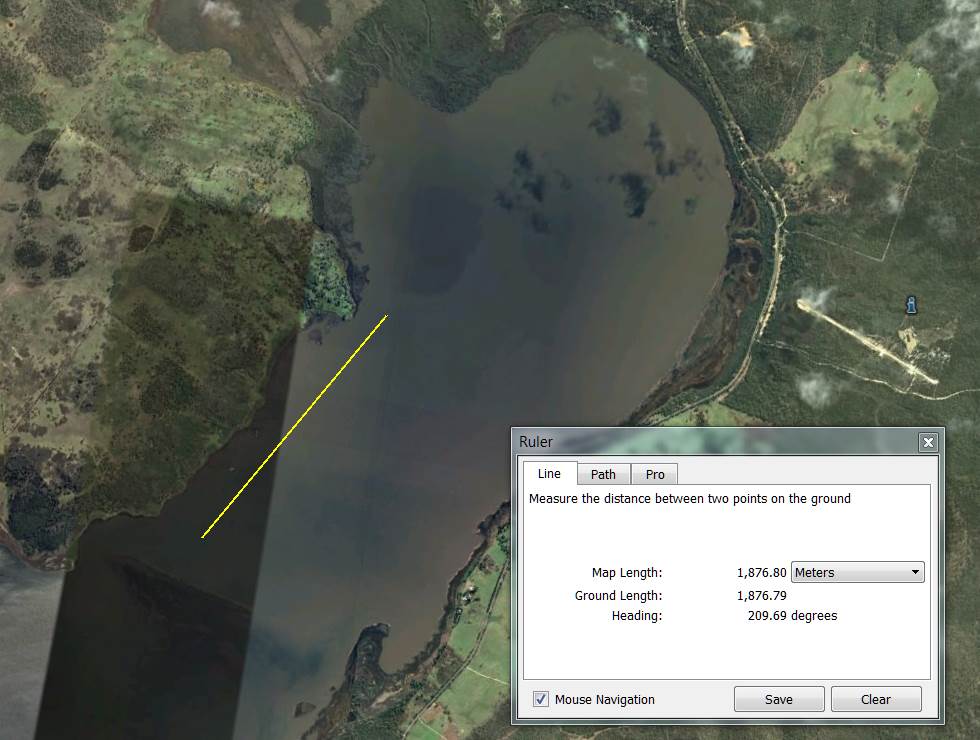Click the blue placemark icon on the map
Screen dimensions: 980x740
(x=910, y=304)
